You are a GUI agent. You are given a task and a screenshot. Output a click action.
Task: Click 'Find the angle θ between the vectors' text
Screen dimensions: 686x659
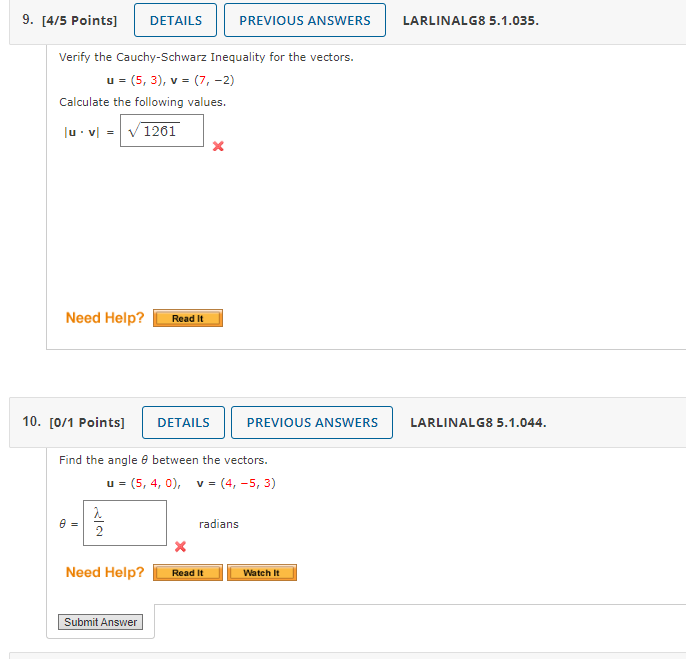[163, 460]
